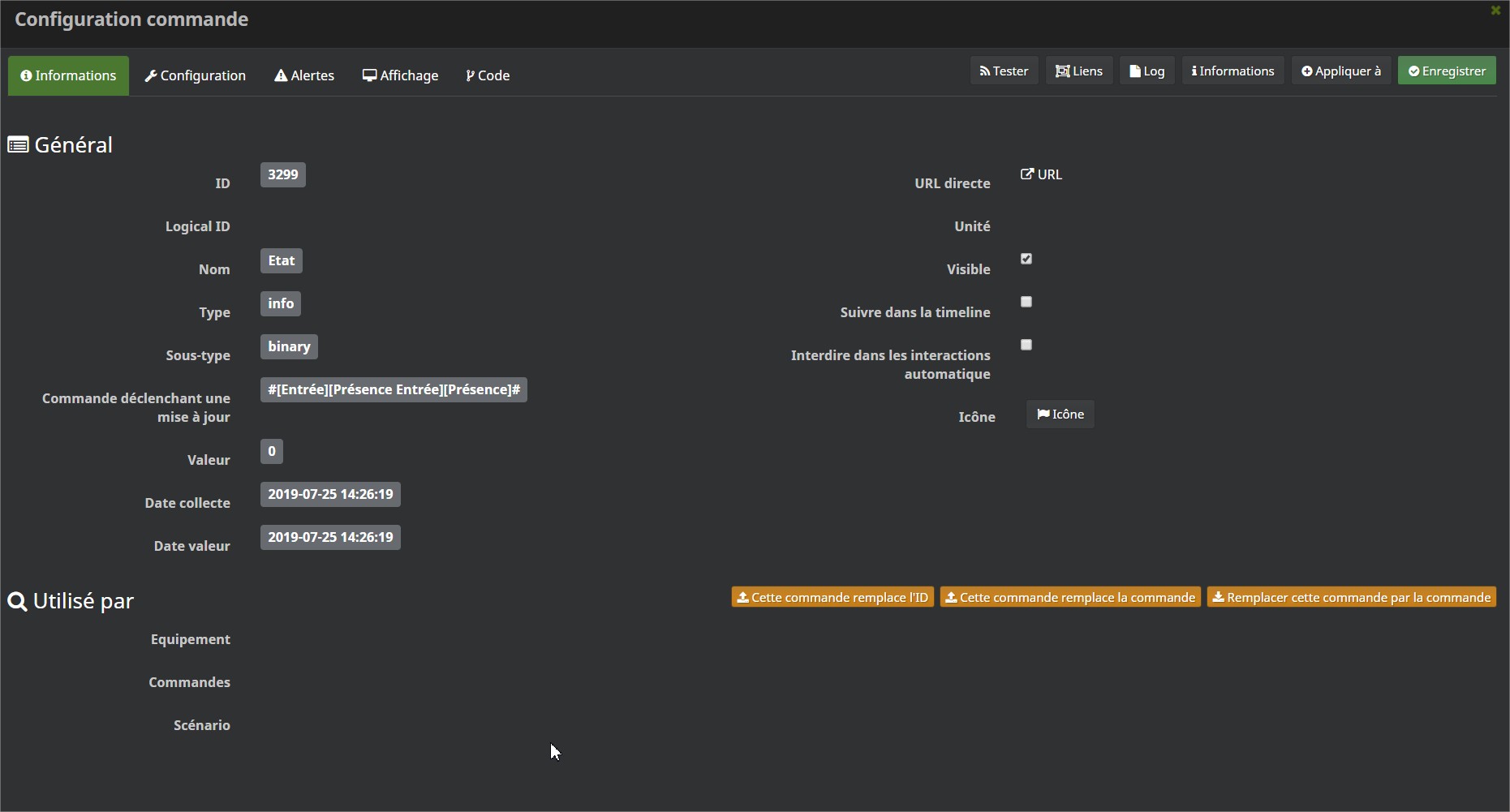
Task: Click the Général heading
Action: pyautogui.click(x=73, y=144)
